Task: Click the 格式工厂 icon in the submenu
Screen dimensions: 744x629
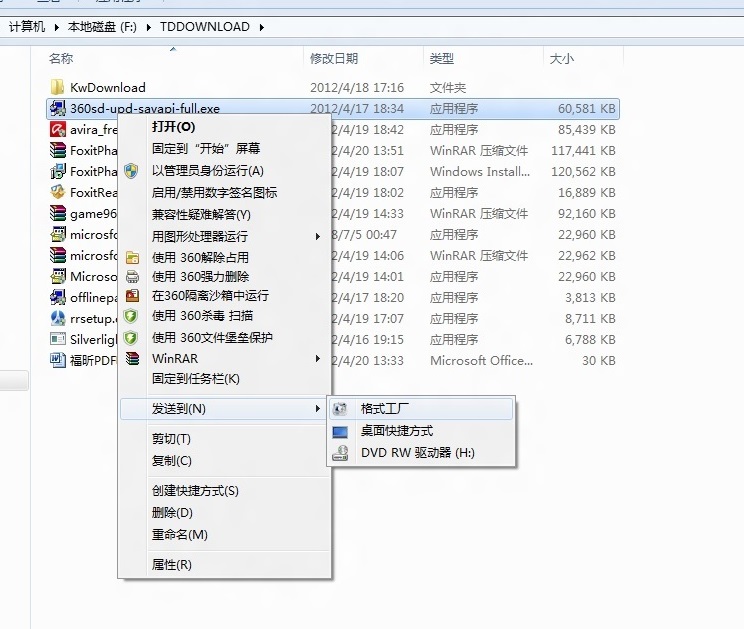Action: click(341, 409)
